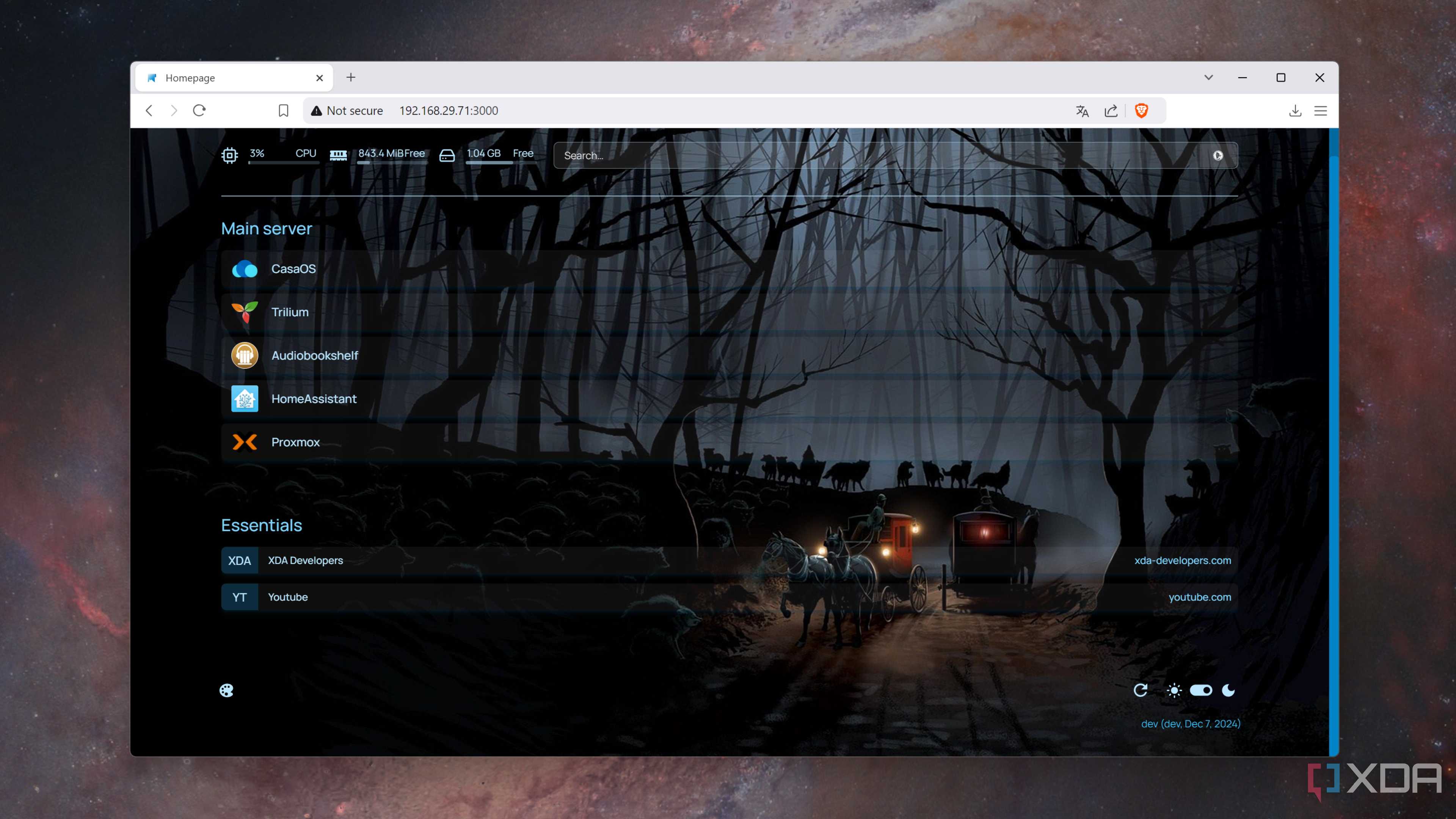Viewport: 1456px width, 819px height.
Task: Click the browser back arrow
Action: [x=149, y=110]
